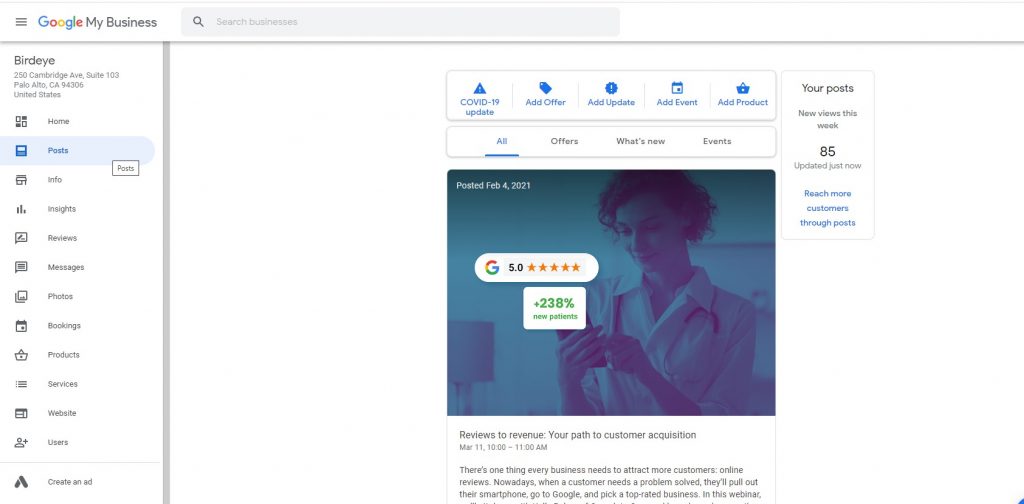
Task: Open the Users sidebar label
Action: 57,443
